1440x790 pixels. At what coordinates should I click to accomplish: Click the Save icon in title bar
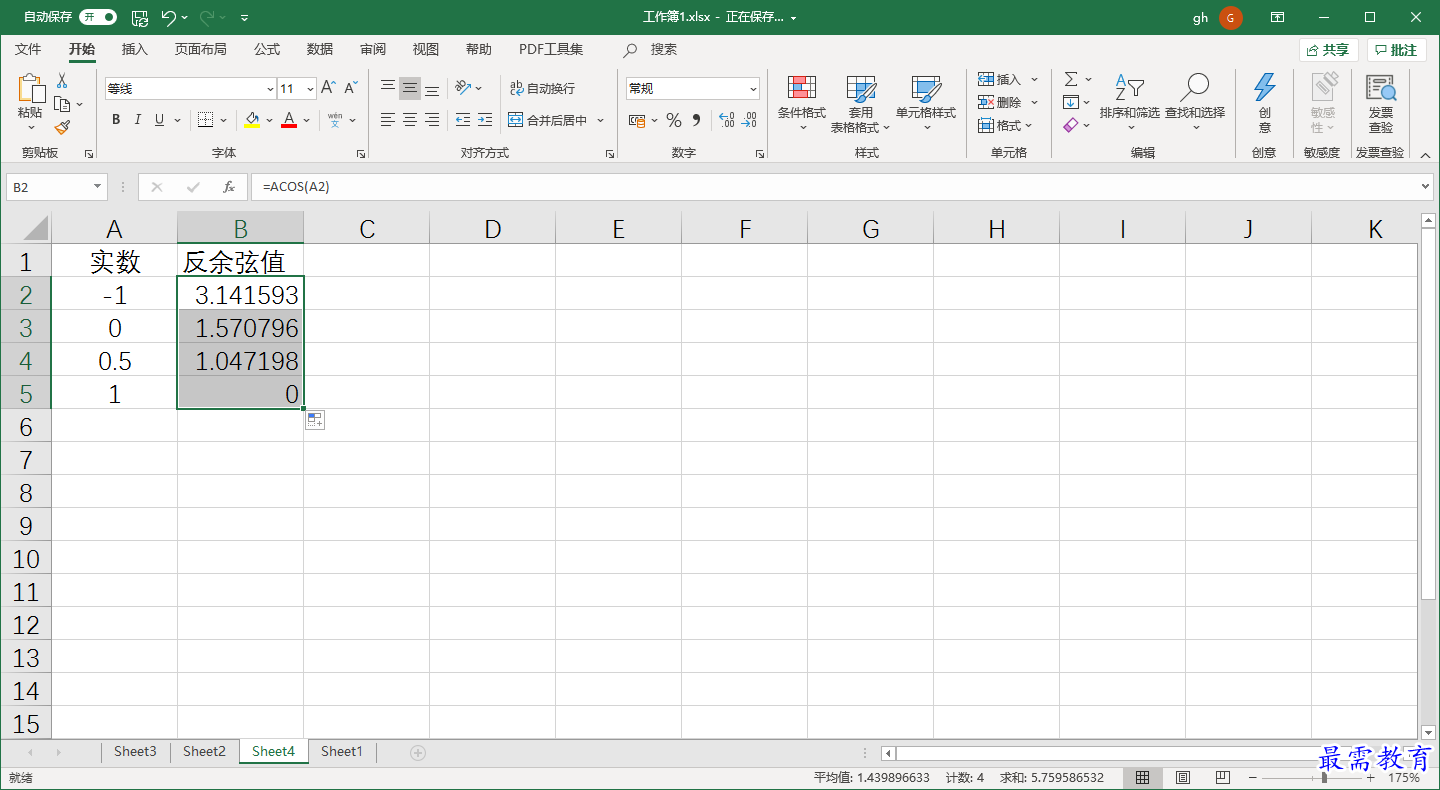tap(140, 17)
